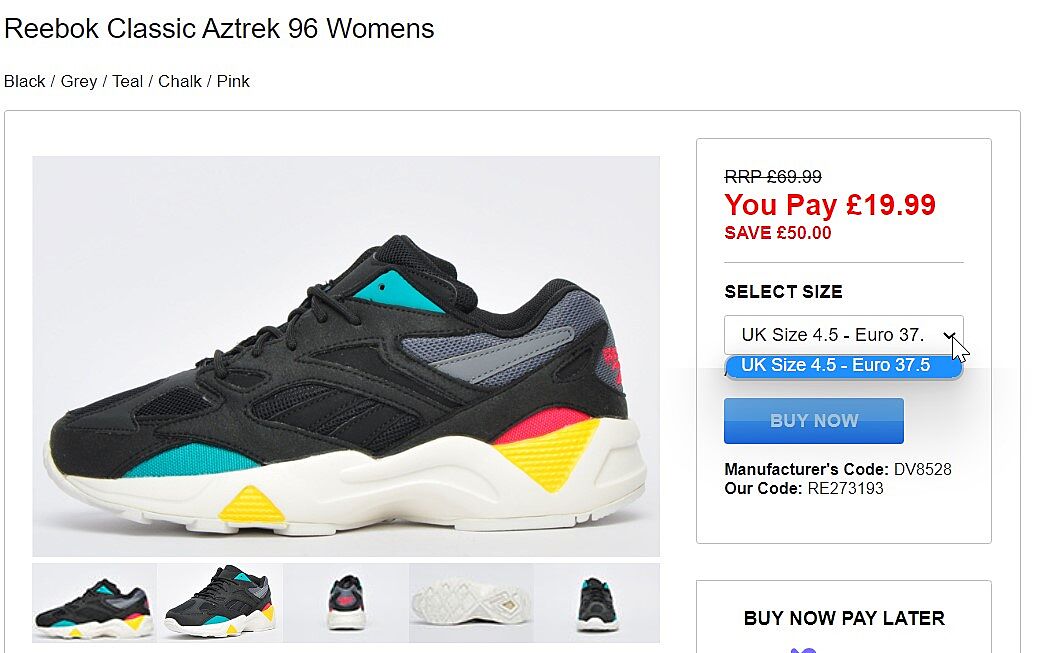Viewport: 1040px width, 653px height.
Task: Click the struck-through RRP £69.99 price
Action: click(773, 177)
